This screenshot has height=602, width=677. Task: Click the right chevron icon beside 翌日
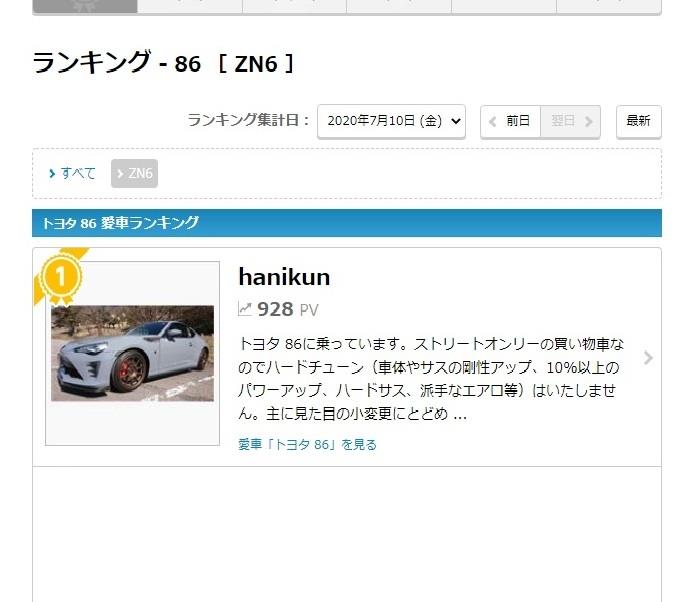[x=588, y=122]
